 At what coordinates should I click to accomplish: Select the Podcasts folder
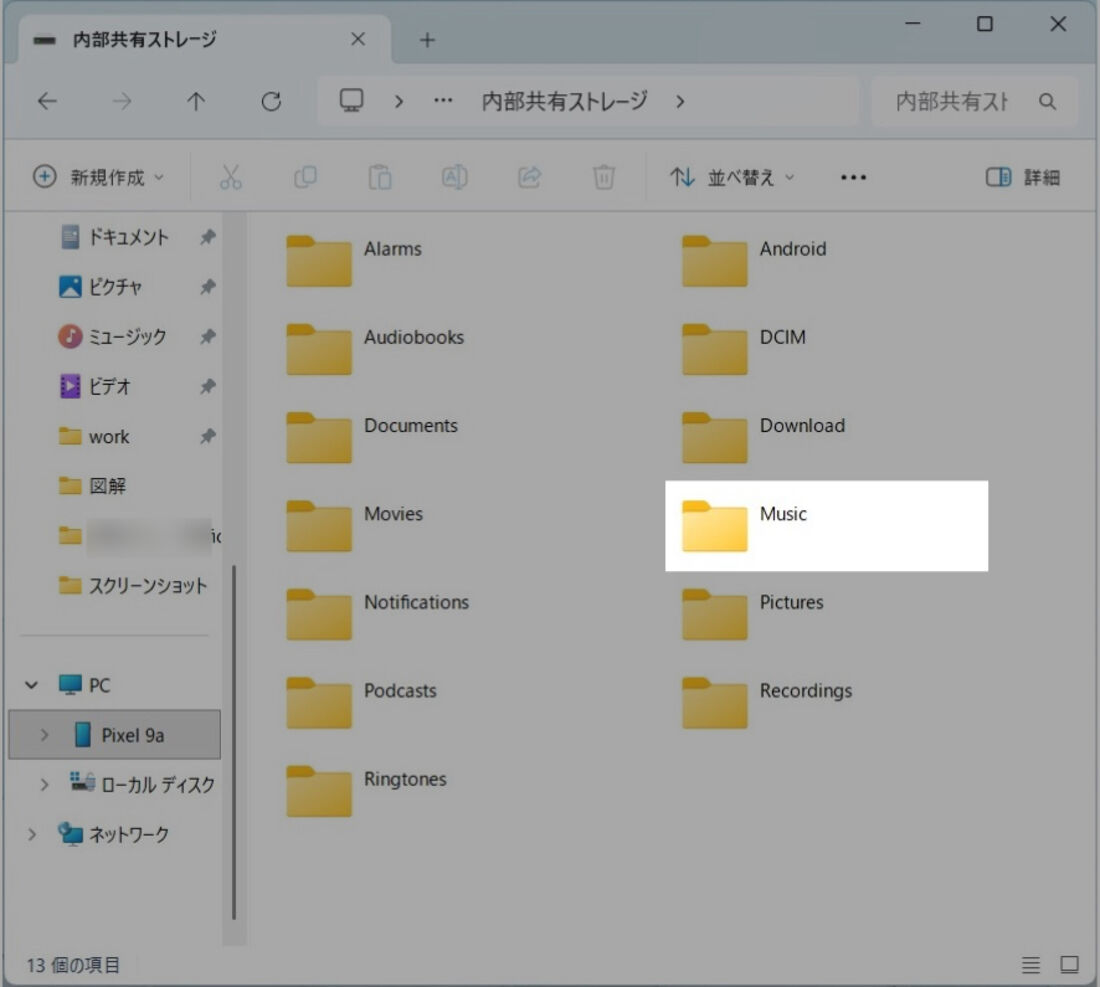pos(361,702)
